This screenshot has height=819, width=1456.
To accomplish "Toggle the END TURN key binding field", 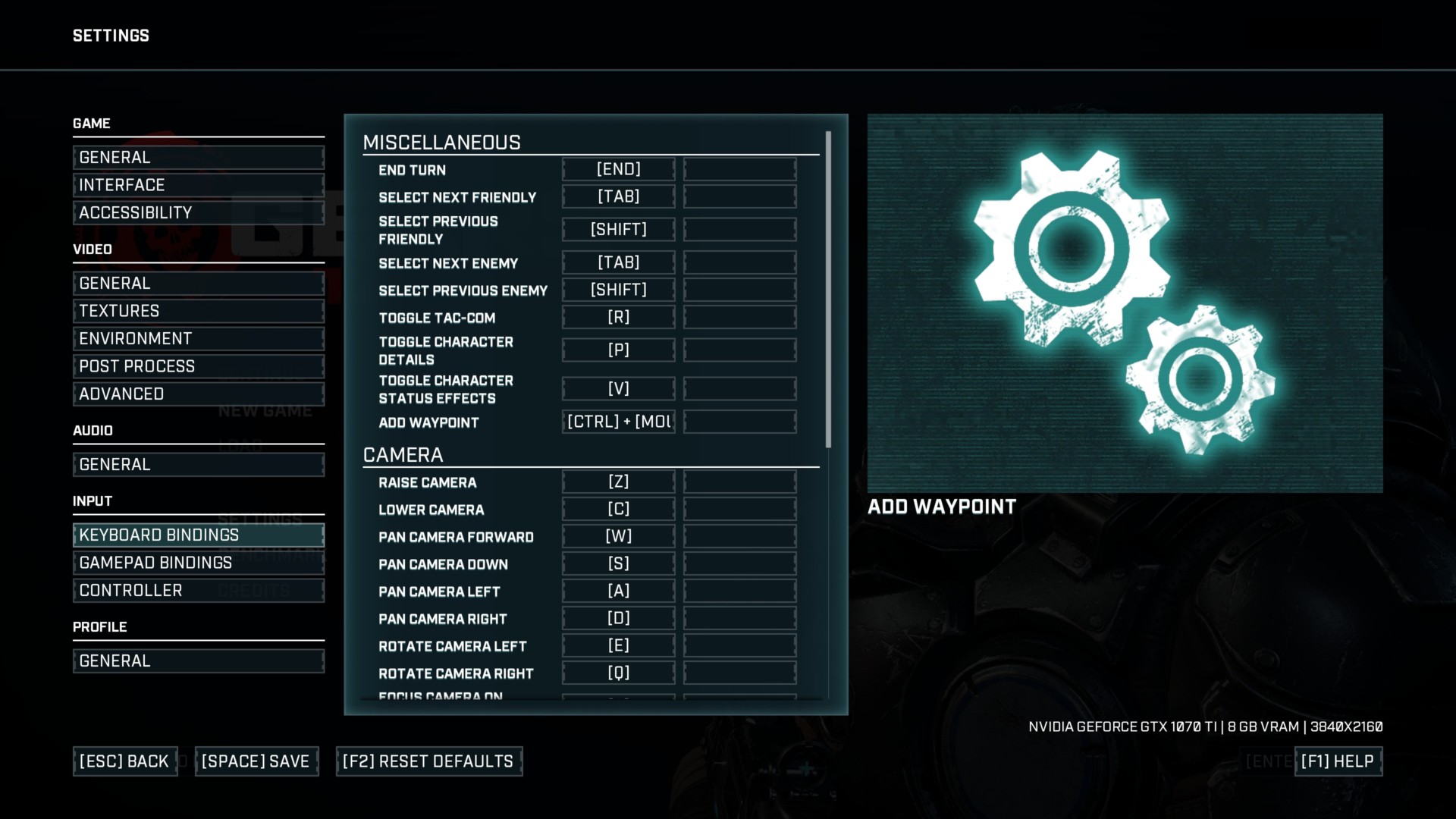I will (x=618, y=169).
